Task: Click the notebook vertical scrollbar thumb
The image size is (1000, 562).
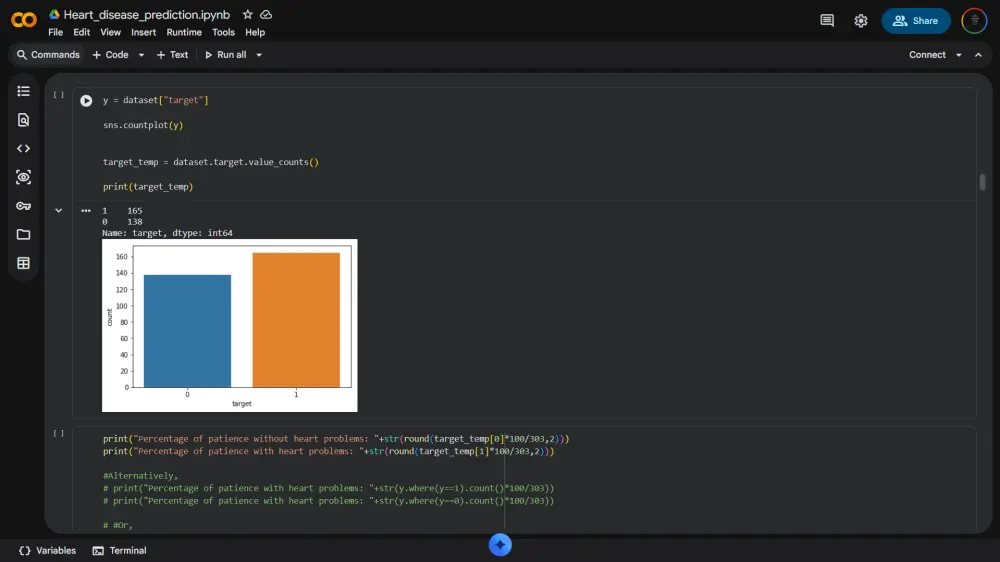Action: (x=982, y=182)
